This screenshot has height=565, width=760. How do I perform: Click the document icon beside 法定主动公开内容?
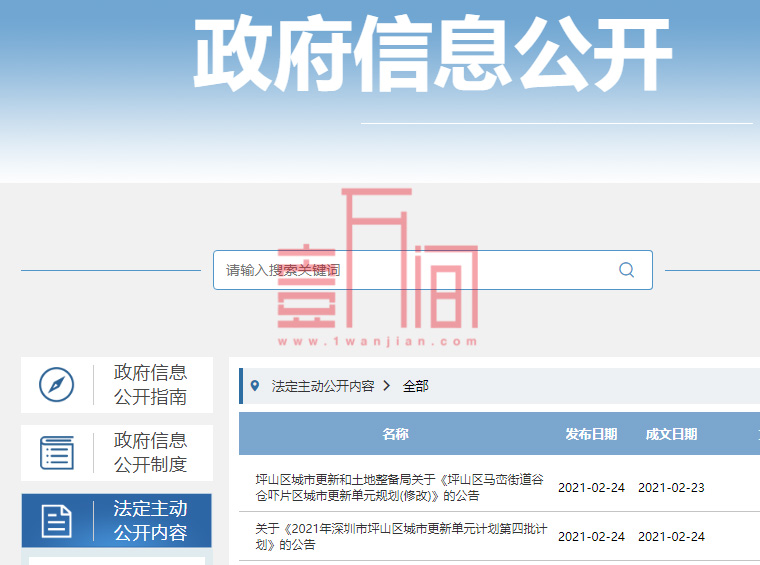(57, 521)
